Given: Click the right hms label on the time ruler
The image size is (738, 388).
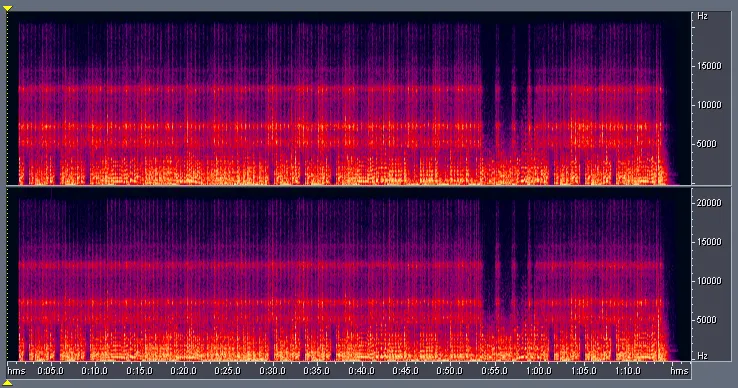Looking at the screenshot, I should [679, 371].
